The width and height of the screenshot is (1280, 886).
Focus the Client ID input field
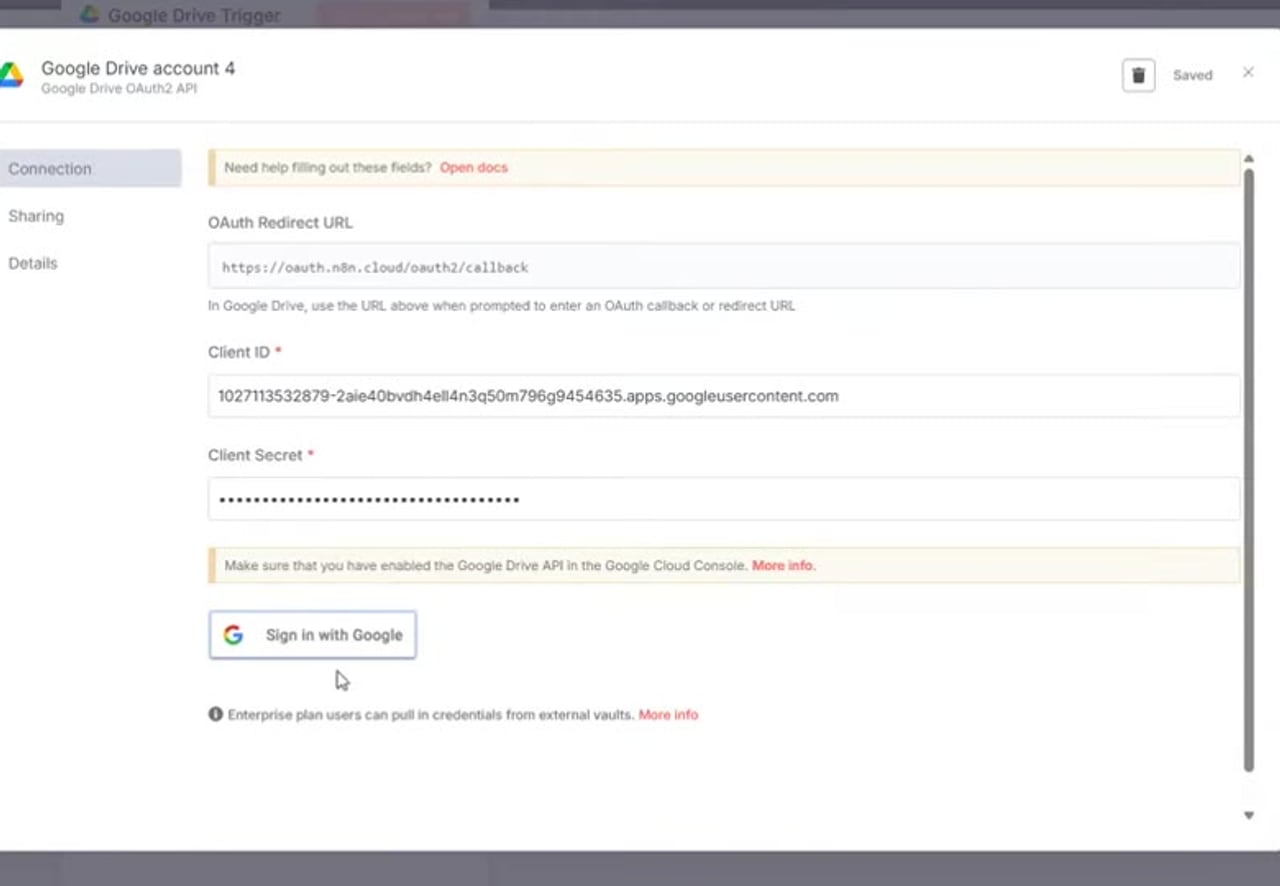pyautogui.click(x=724, y=396)
